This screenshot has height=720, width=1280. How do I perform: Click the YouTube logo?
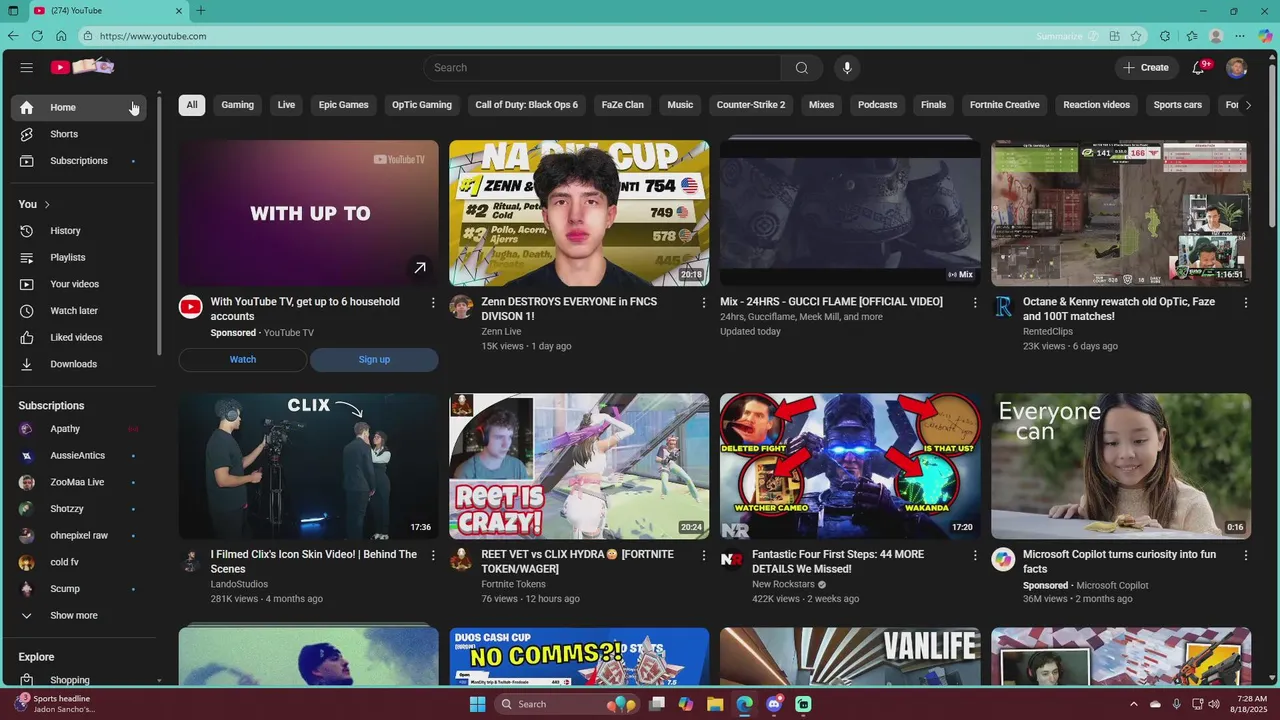(x=83, y=67)
